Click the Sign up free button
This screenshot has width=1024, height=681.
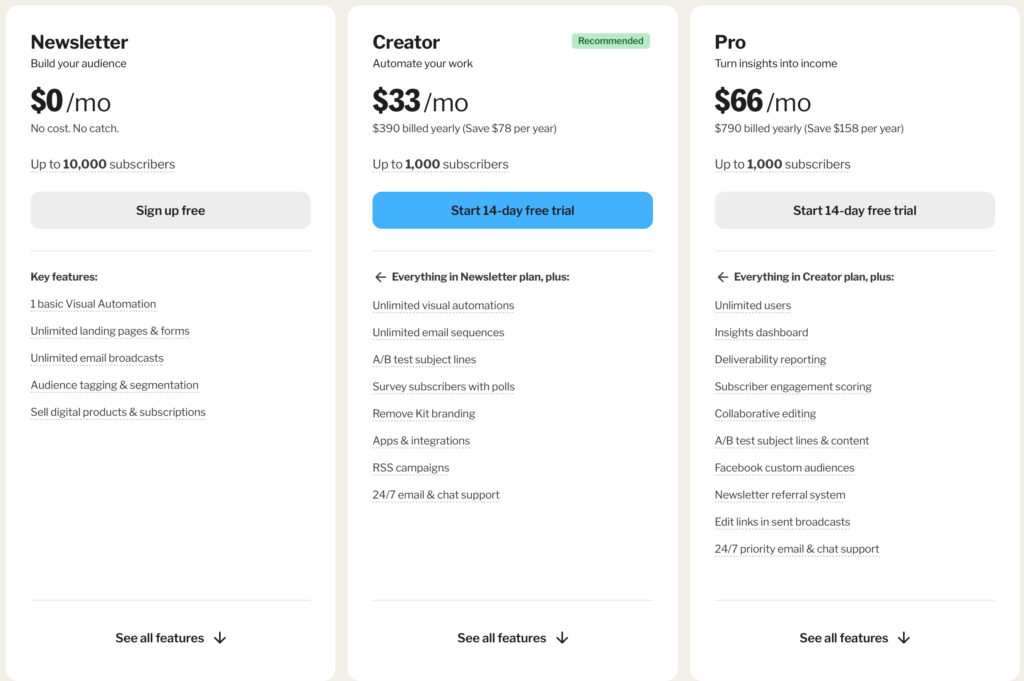[170, 210]
